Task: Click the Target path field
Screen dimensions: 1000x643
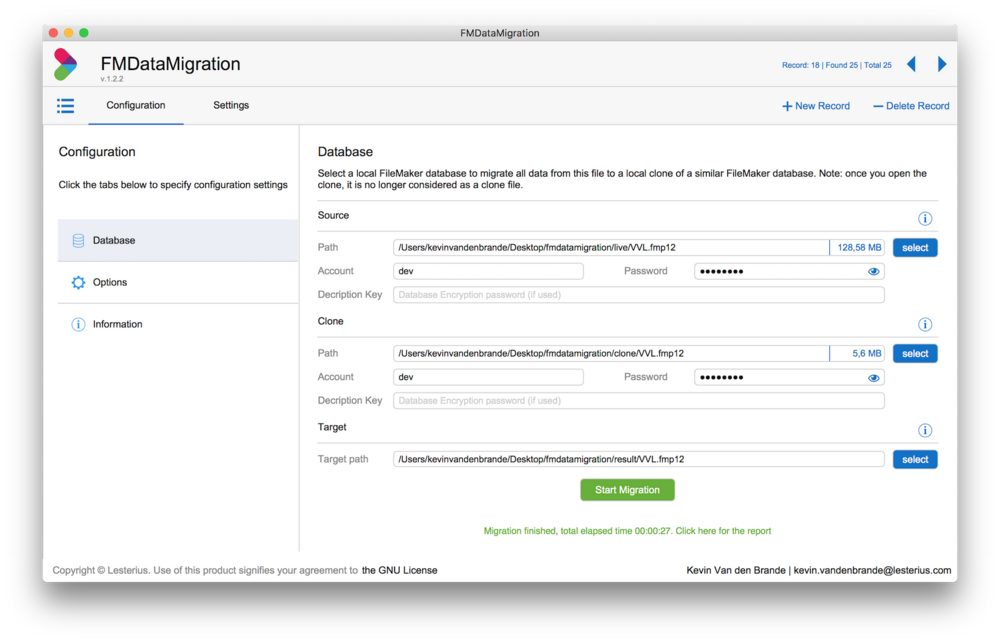Action: pos(638,459)
